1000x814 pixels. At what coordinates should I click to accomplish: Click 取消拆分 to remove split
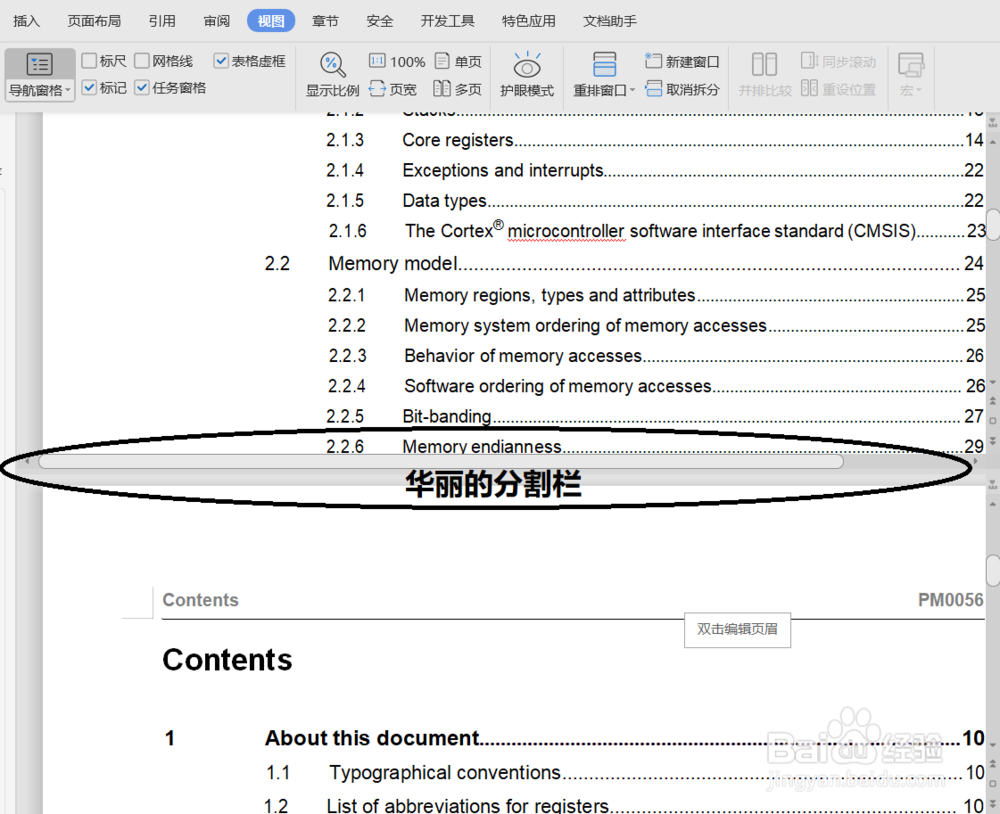[682, 89]
